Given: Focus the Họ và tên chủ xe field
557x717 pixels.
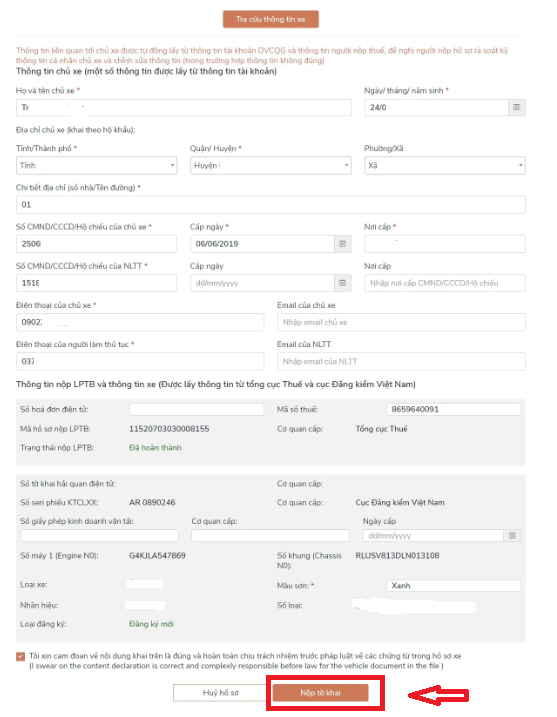Looking at the screenshot, I should [x=184, y=107].
